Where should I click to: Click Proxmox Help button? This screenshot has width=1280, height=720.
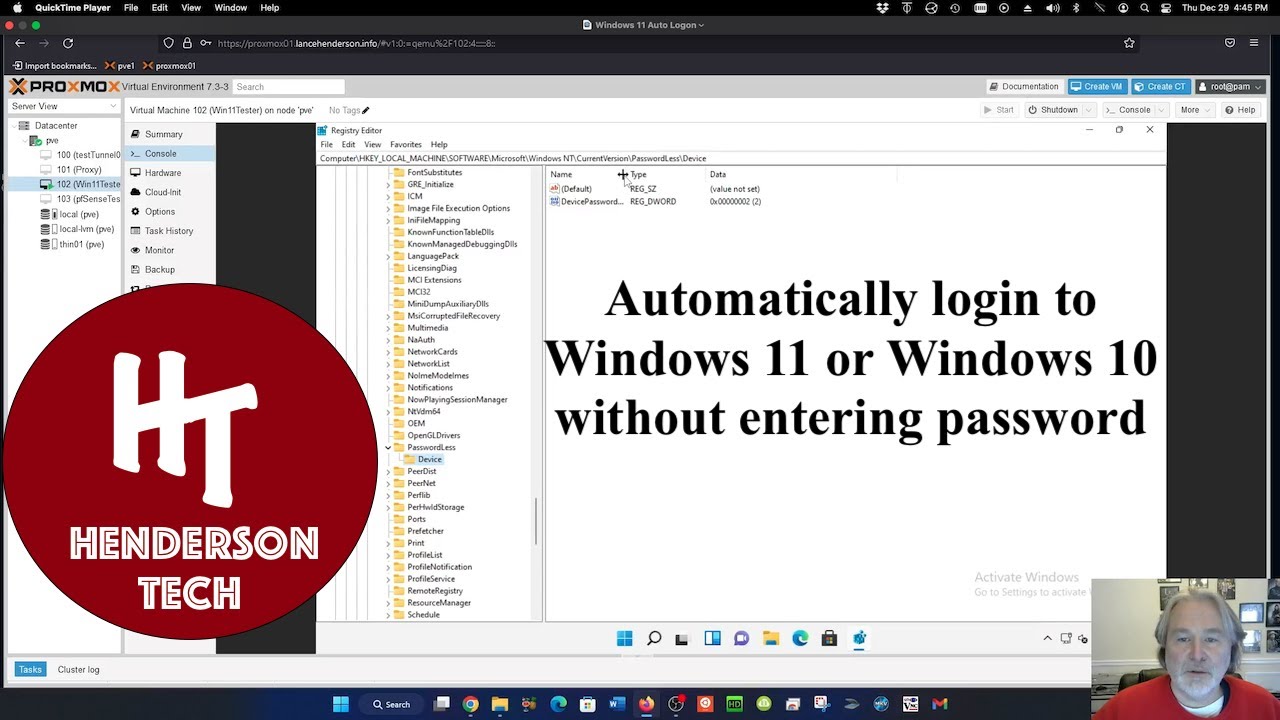pyautogui.click(x=1240, y=110)
